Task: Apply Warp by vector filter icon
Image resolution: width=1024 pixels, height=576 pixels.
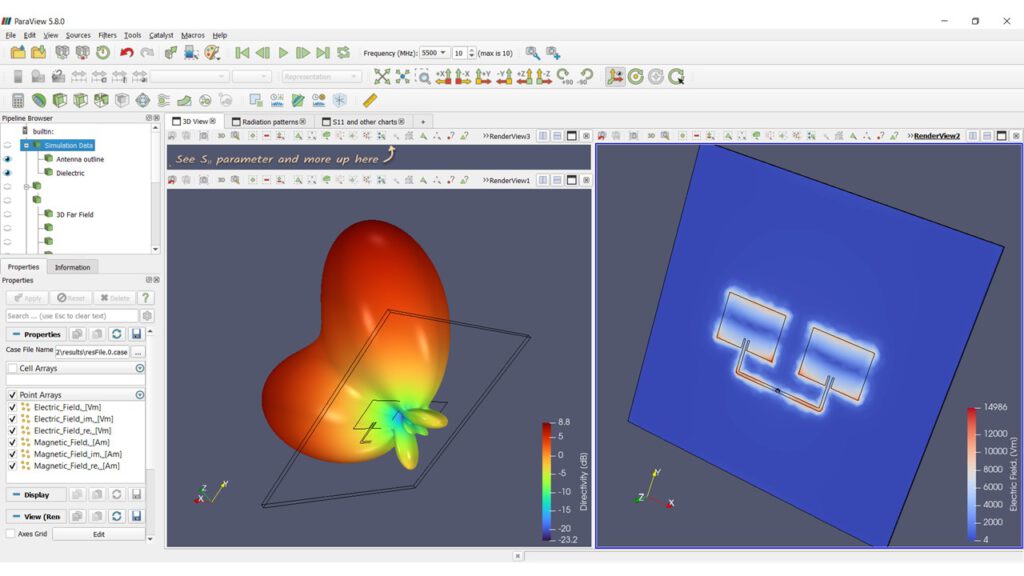Action: pos(184,101)
